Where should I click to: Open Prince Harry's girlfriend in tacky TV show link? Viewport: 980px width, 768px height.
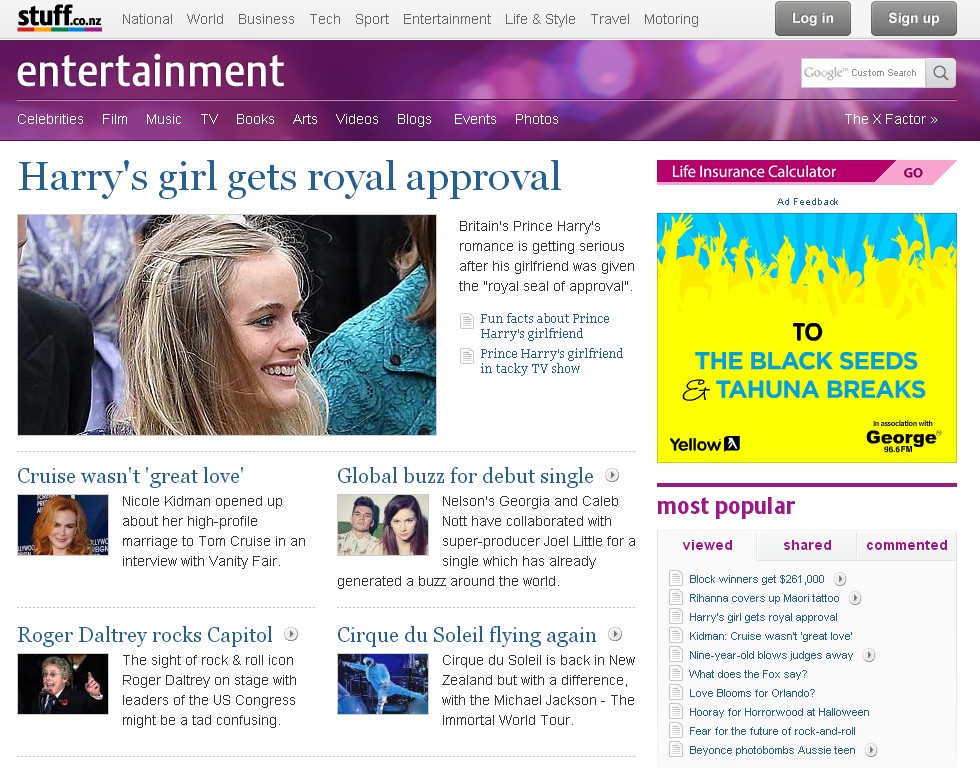pos(551,361)
